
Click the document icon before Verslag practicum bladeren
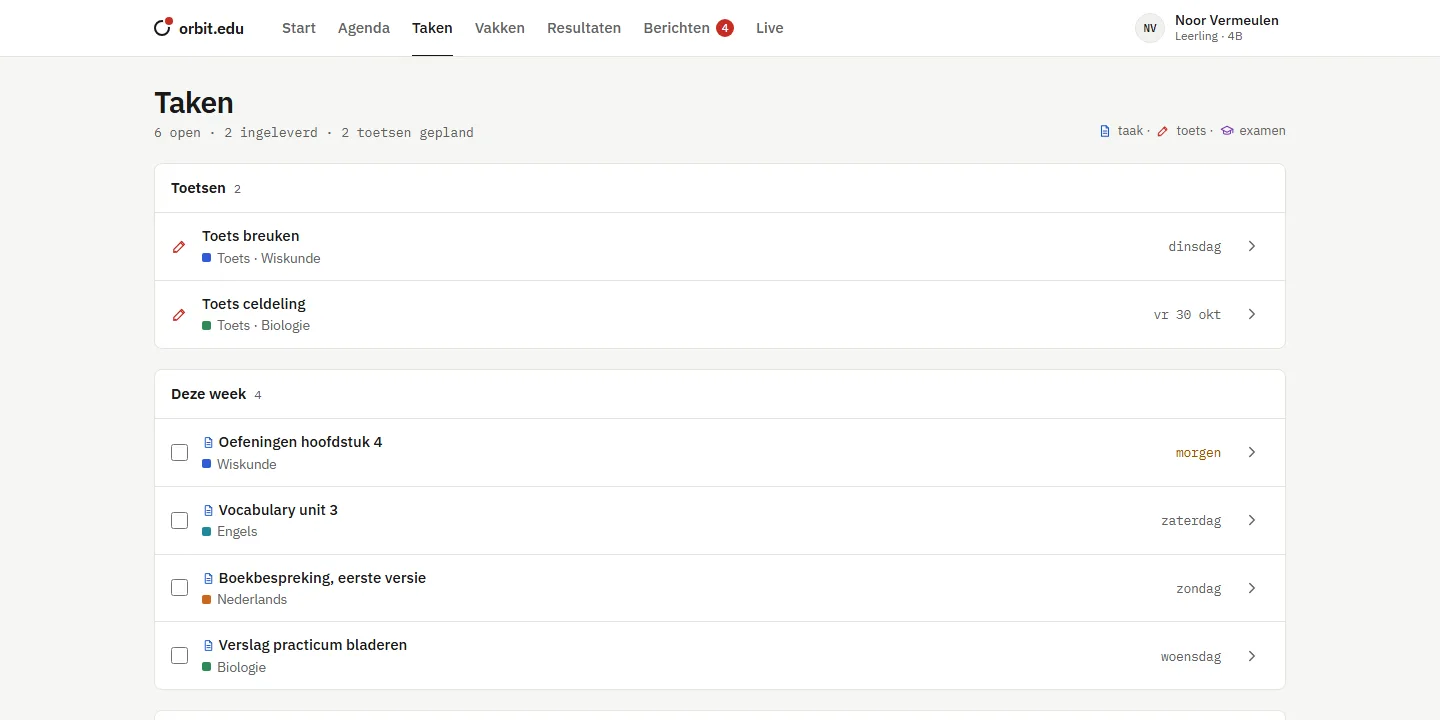click(x=209, y=645)
